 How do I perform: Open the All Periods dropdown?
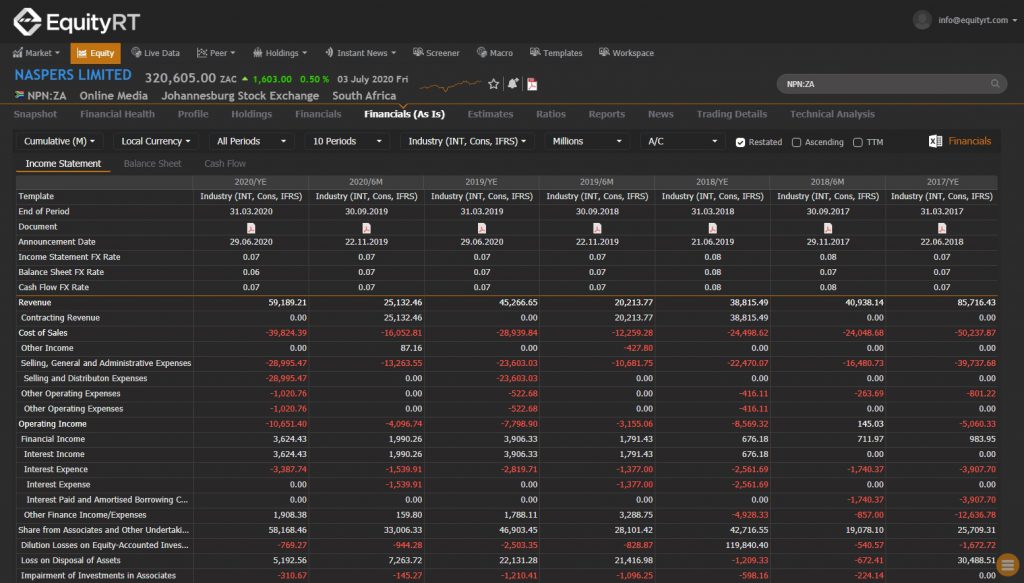pyautogui.click(x=251, y=141)
